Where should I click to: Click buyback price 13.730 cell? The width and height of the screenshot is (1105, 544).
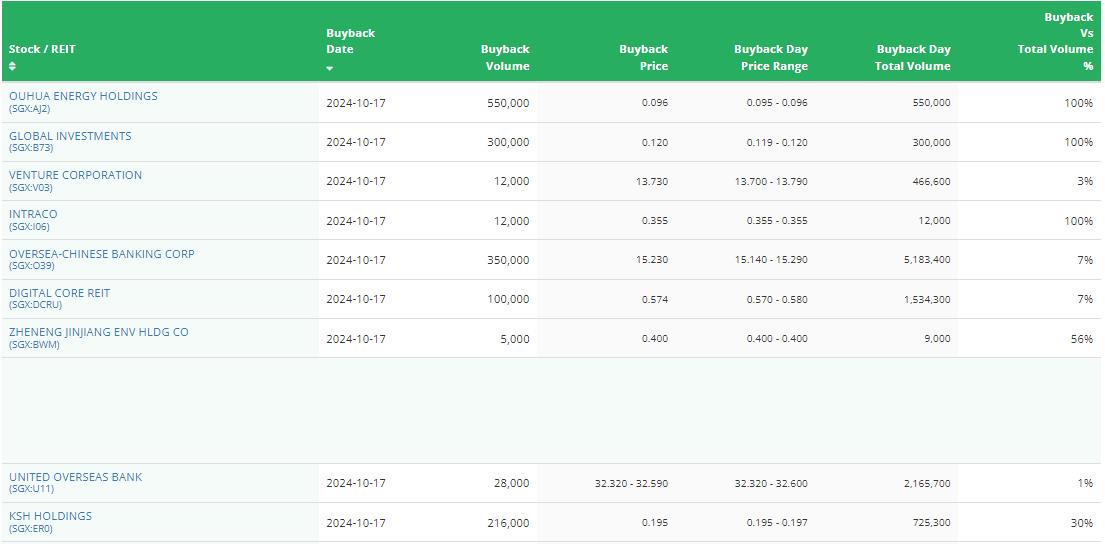pyautogui.click(x=653, y=182)
